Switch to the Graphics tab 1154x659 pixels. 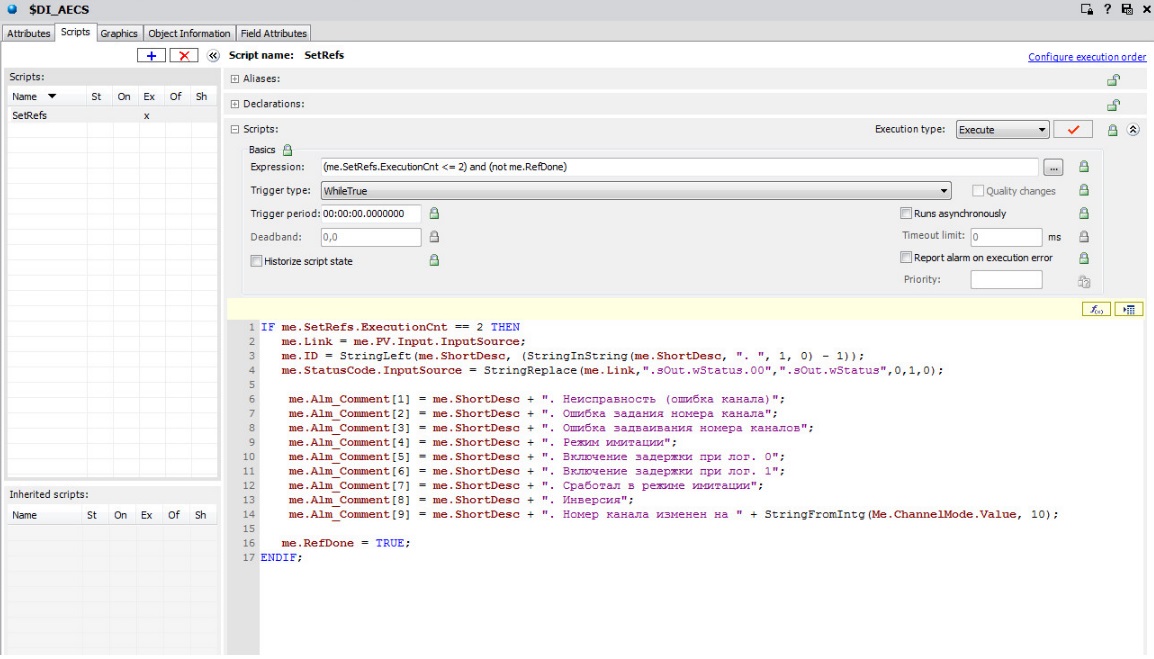pos(118,33)
